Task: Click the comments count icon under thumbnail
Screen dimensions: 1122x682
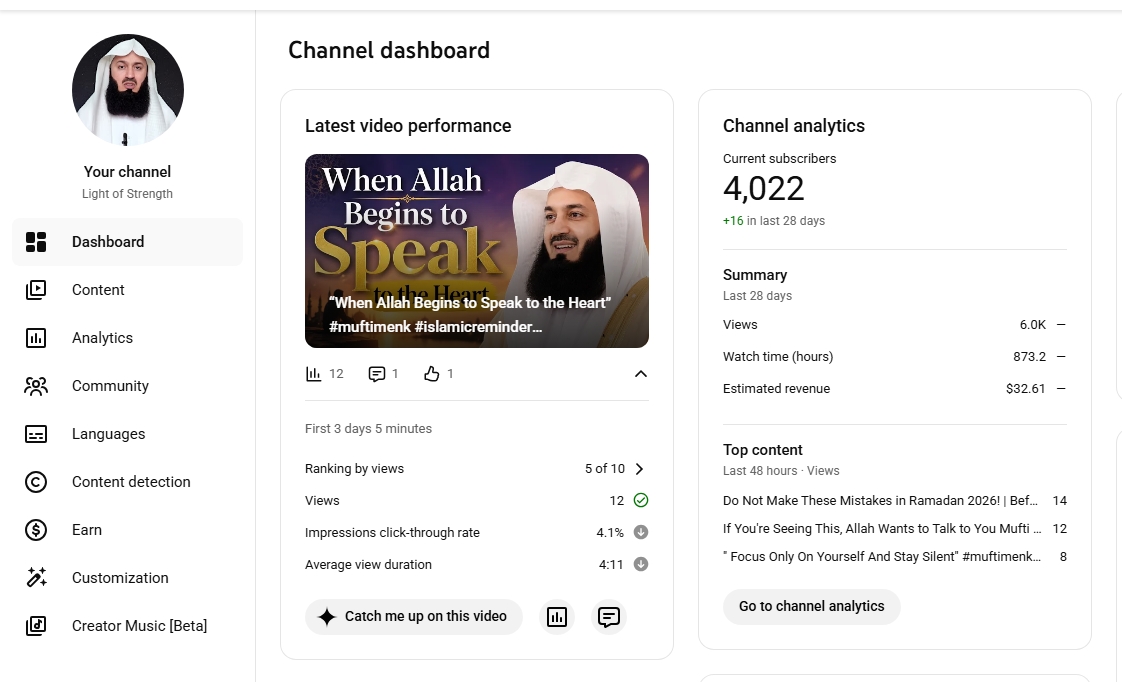Action: tap(376, 374)
